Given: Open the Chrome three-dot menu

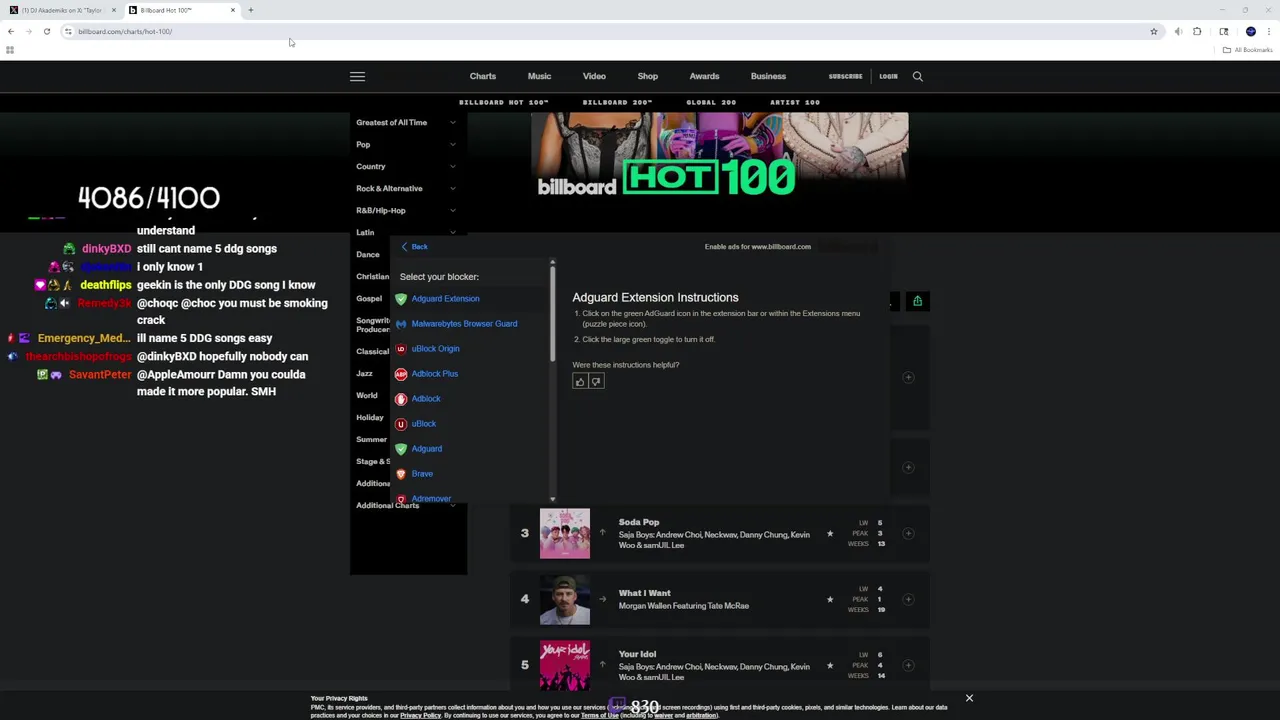Looking at the screenshot, I should click(x=1268, y=31).
